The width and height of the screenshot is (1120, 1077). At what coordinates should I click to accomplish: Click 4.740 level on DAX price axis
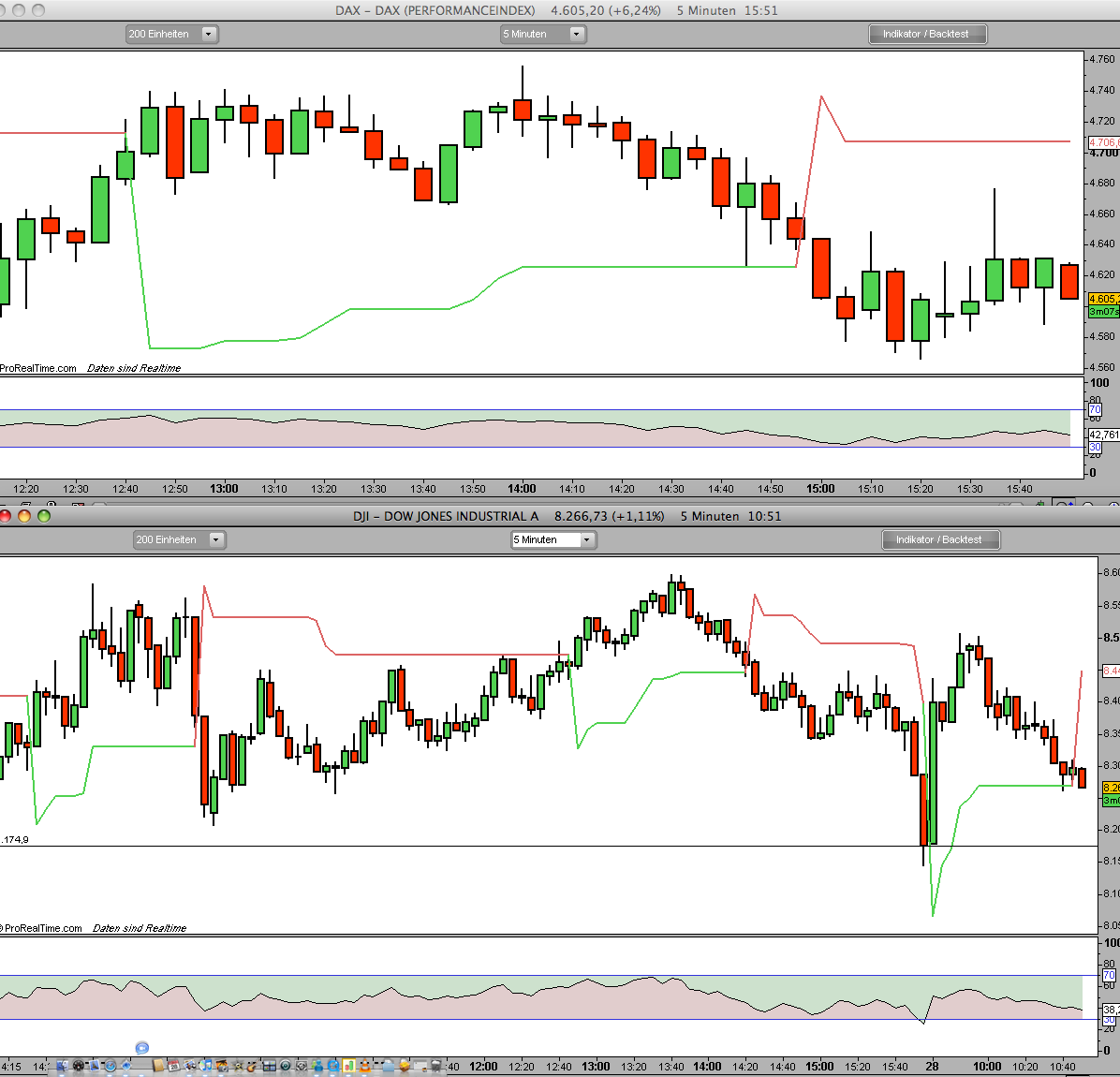point(1101,90)
